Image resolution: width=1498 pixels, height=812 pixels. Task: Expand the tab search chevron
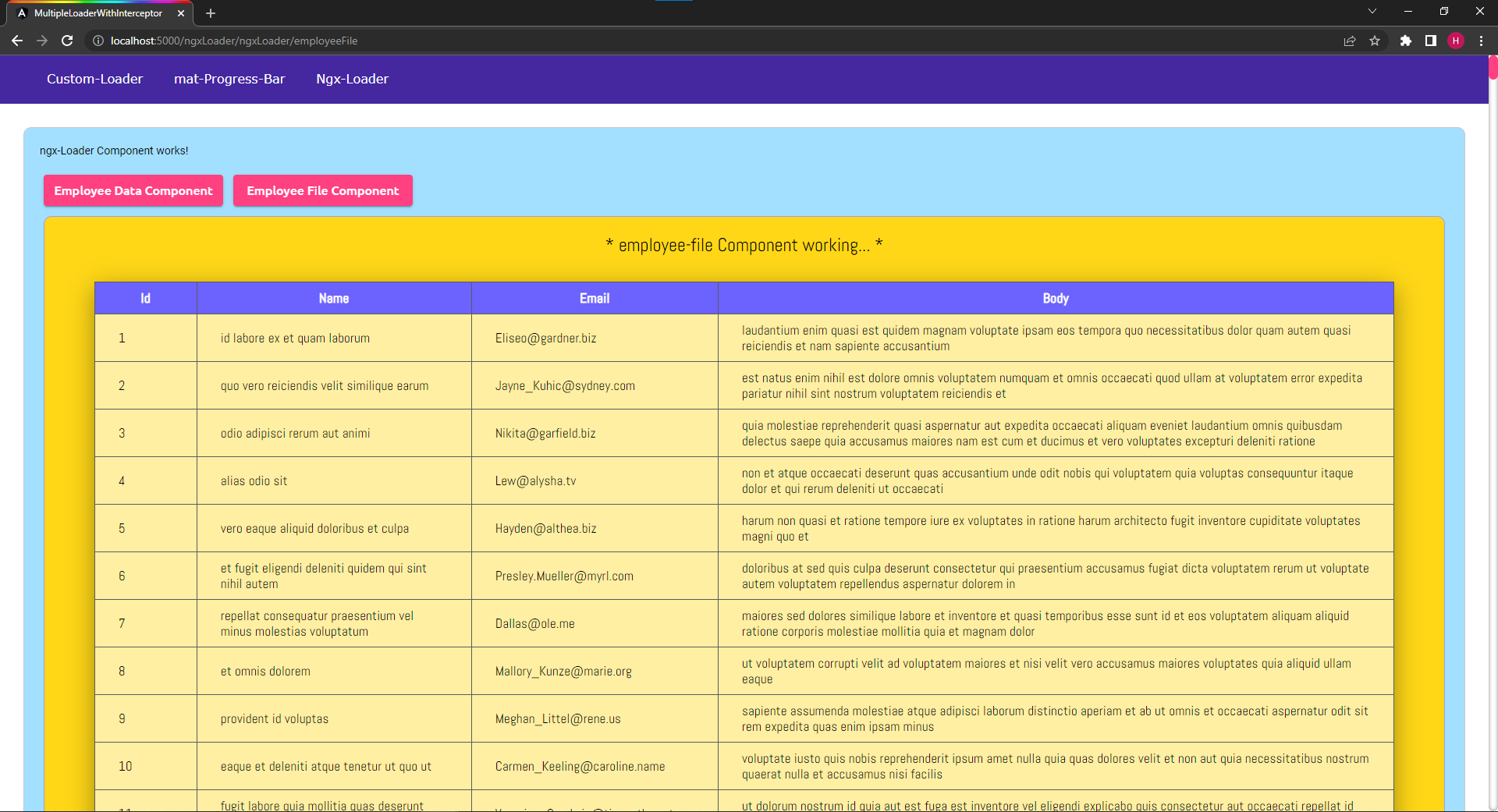coord(1372,11)
